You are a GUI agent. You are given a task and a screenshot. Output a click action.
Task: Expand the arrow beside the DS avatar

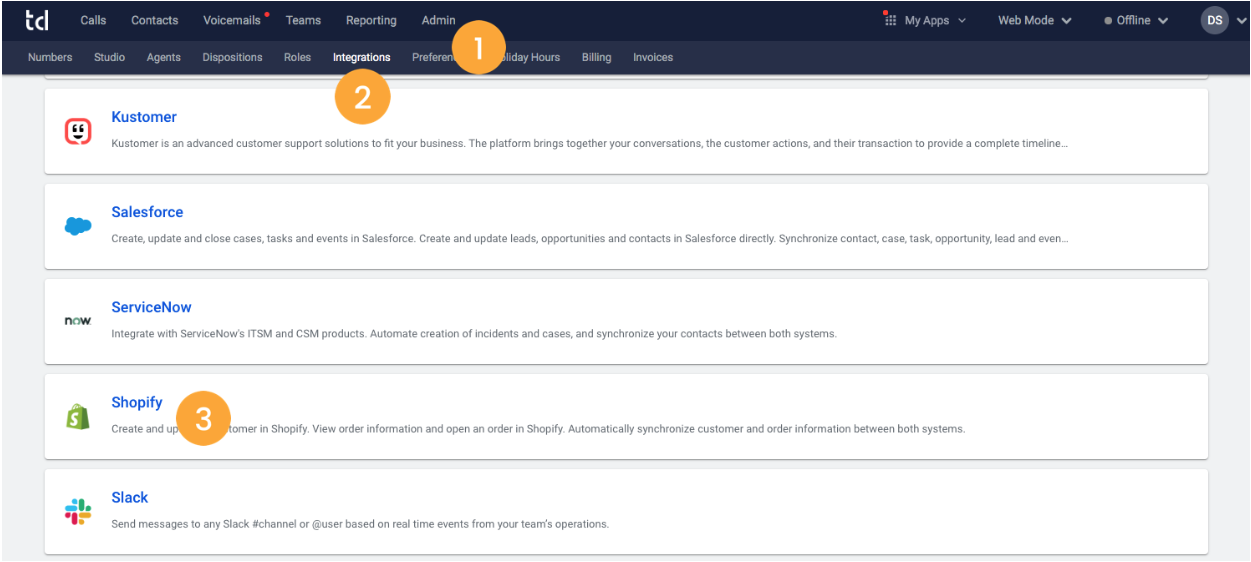pyautogui.click(x=1241, y=21)
